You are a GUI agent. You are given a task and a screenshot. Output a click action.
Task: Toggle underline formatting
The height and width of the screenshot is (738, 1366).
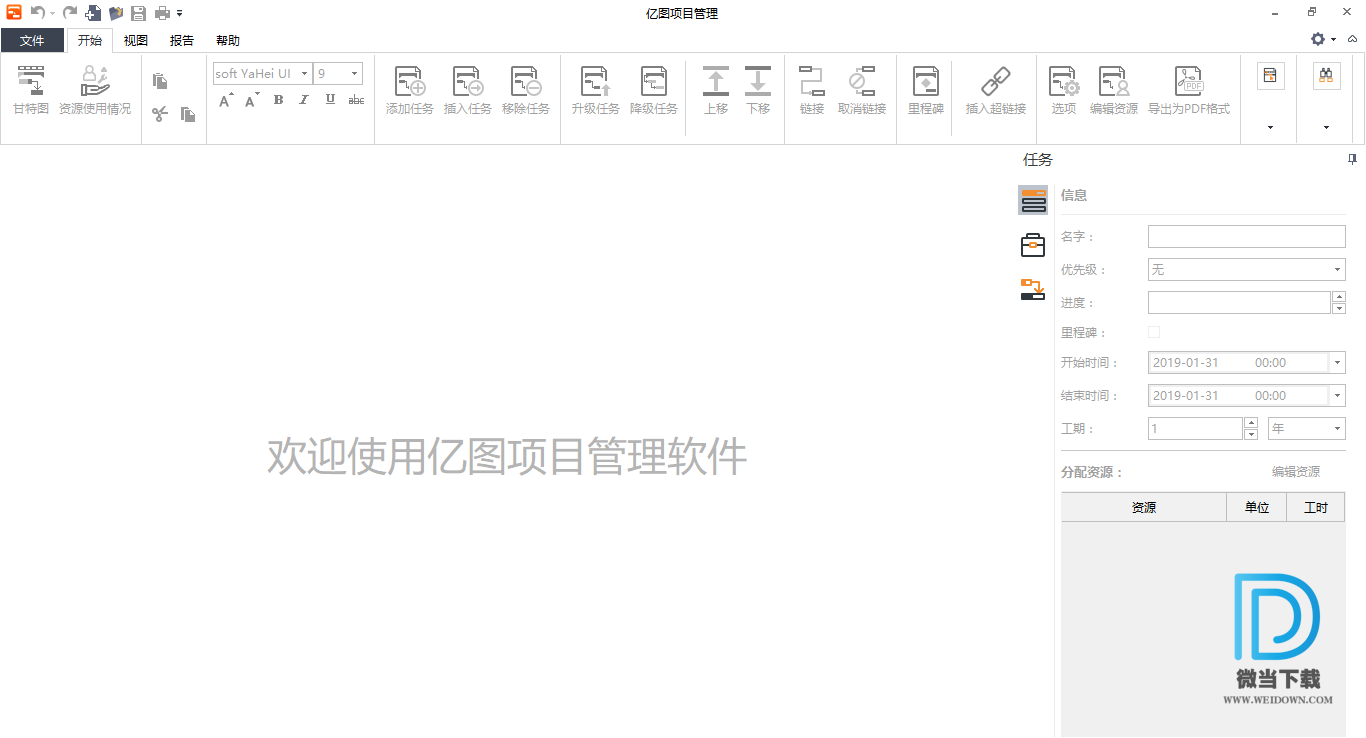click(330, 100)
